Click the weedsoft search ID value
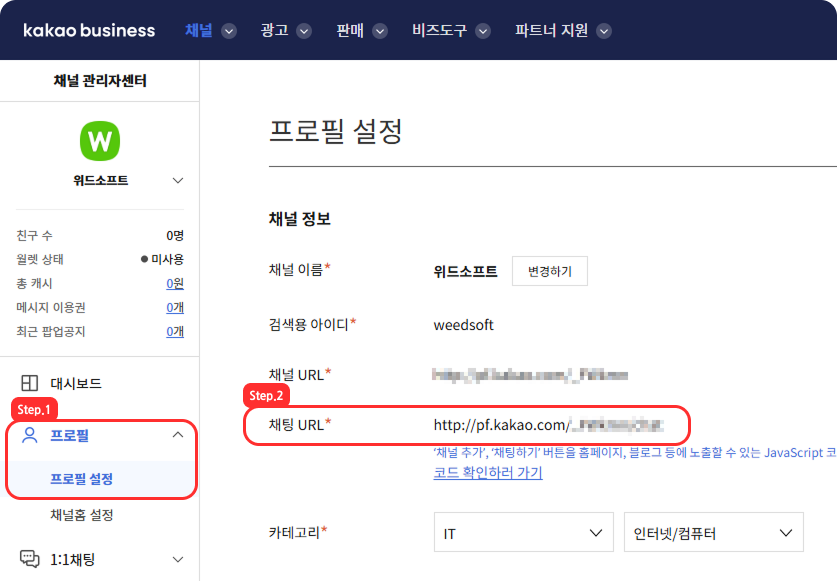This screenshot has height=581, width=837. pyautogui.click(x=463, y=325)
